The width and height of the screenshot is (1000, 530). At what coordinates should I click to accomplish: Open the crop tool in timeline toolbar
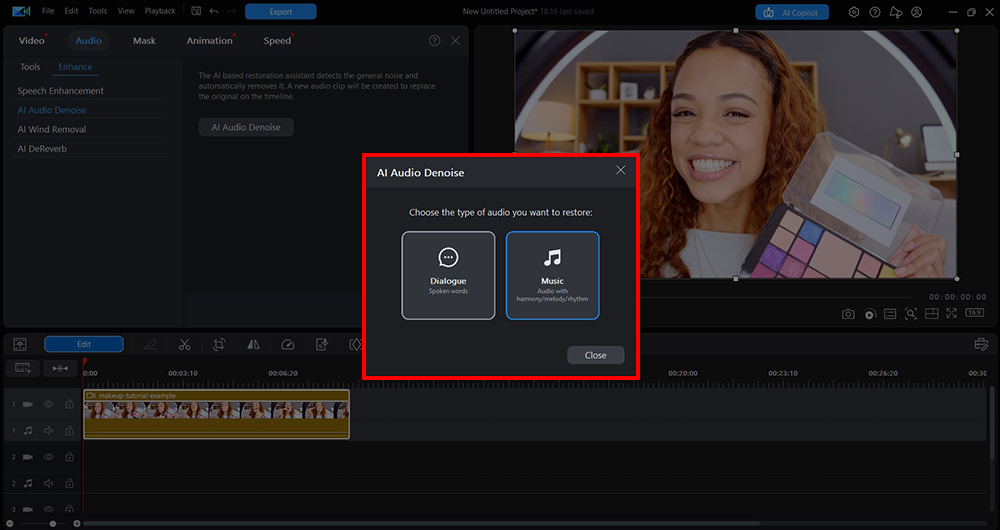[219, 344]
